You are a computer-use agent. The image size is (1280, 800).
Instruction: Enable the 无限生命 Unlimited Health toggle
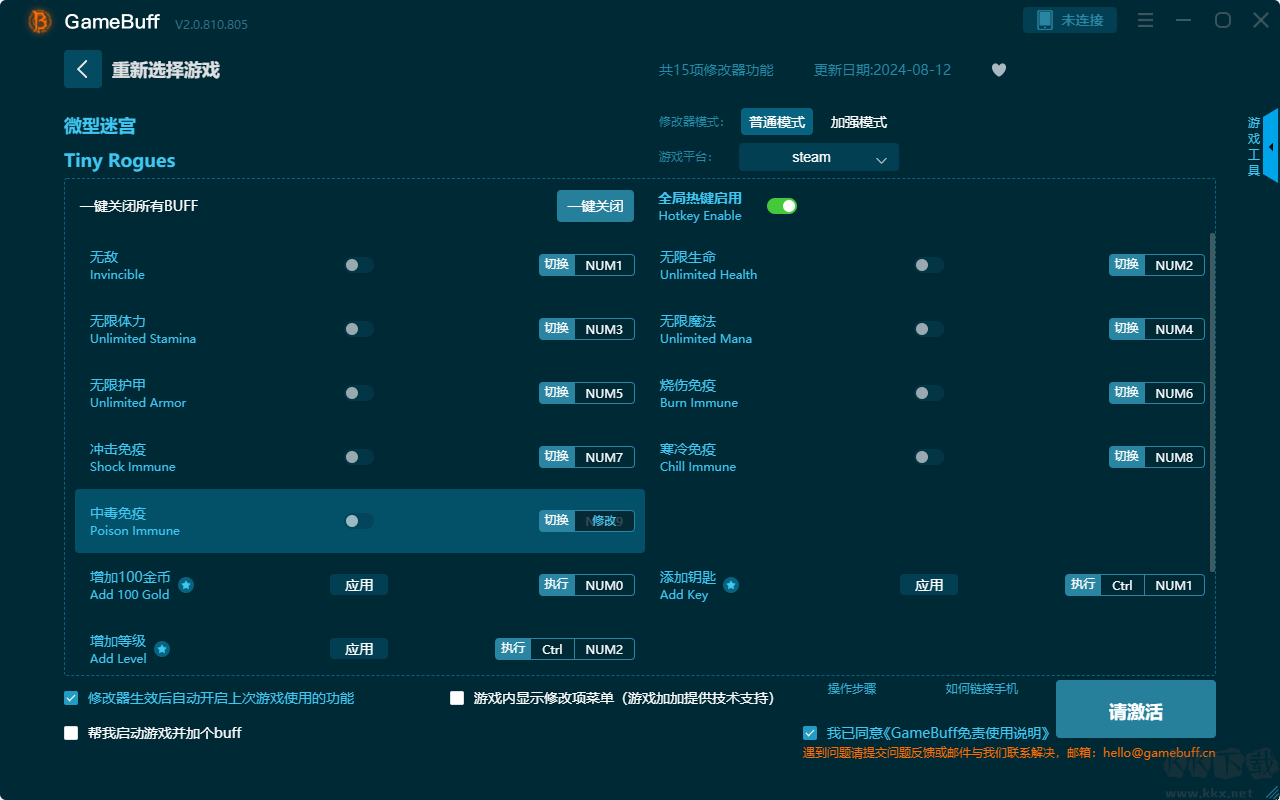929,265
